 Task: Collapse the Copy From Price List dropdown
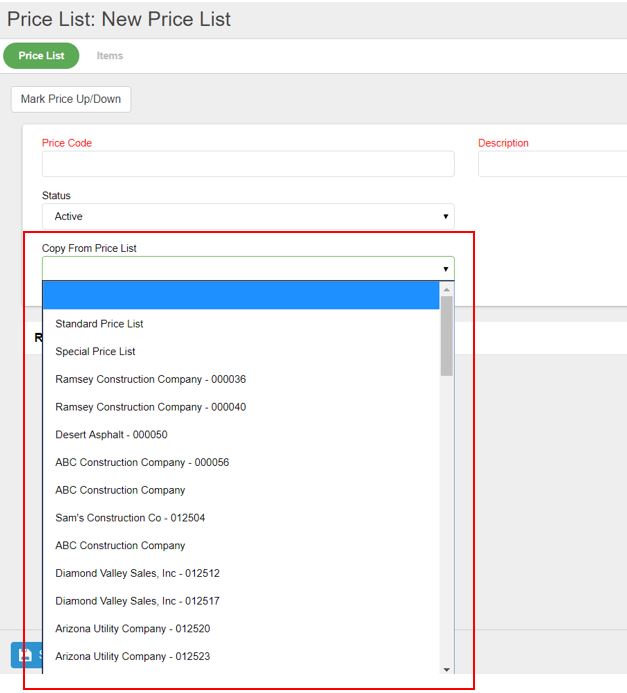tap(248, 269)
